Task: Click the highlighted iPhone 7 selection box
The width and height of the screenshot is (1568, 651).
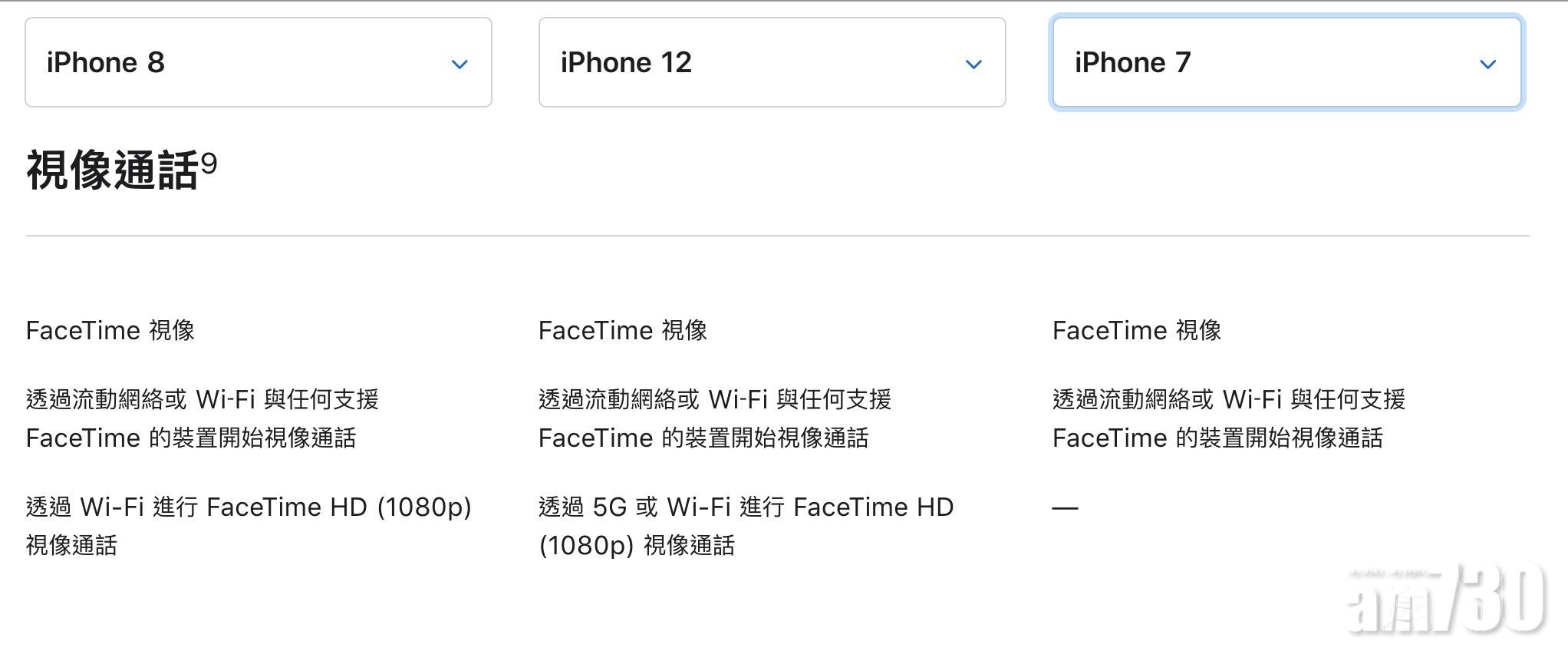Action: [x=1285, y=61]
